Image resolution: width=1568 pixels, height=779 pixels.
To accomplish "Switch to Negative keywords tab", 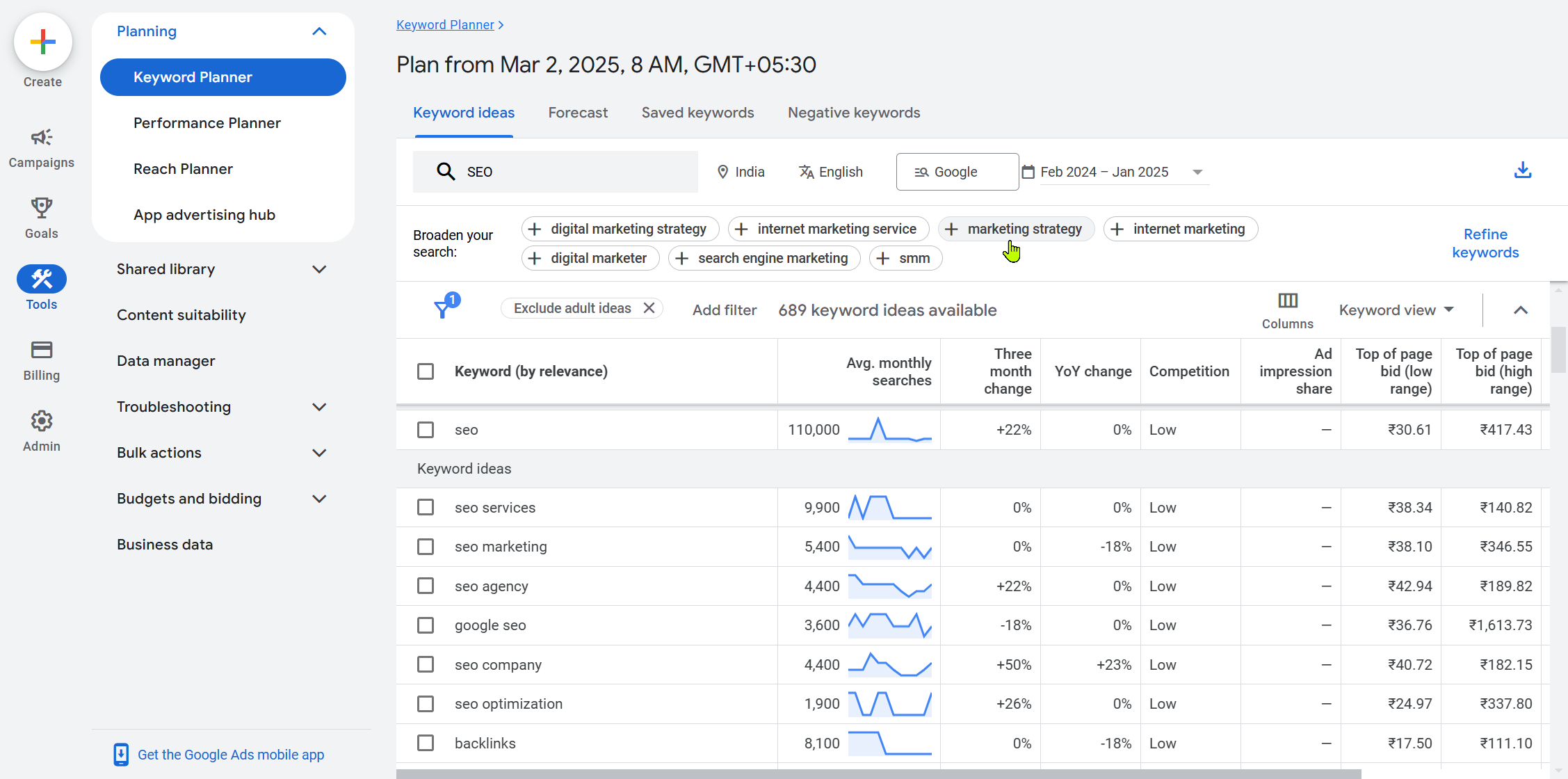I will click(x=854, y=113).
